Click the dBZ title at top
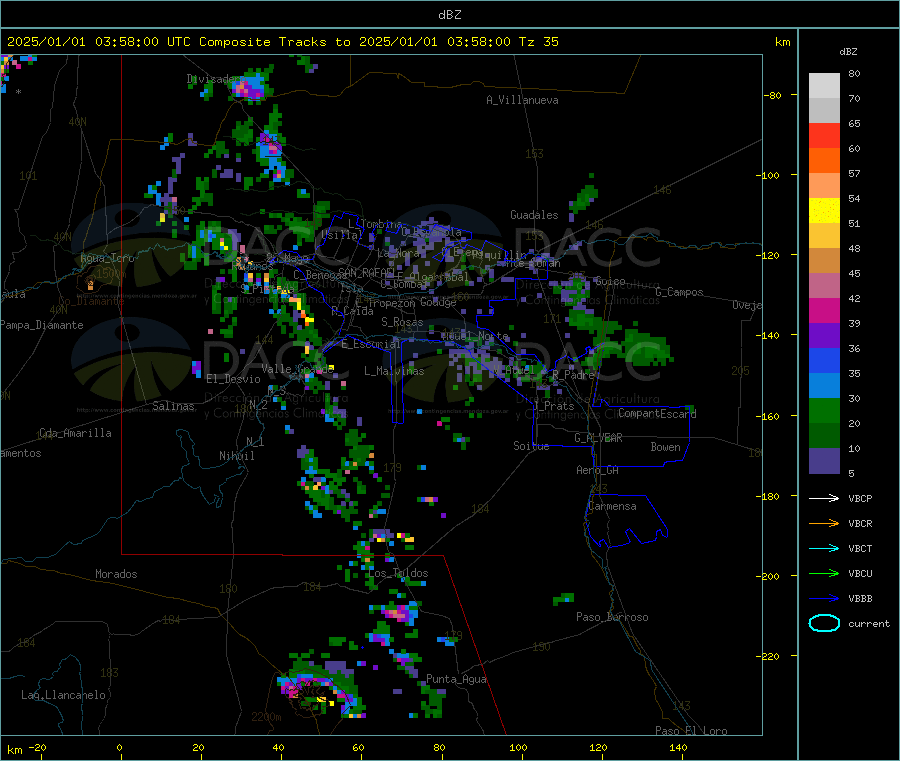The width and height of the screenshot is (900, 761). point(449,15)
